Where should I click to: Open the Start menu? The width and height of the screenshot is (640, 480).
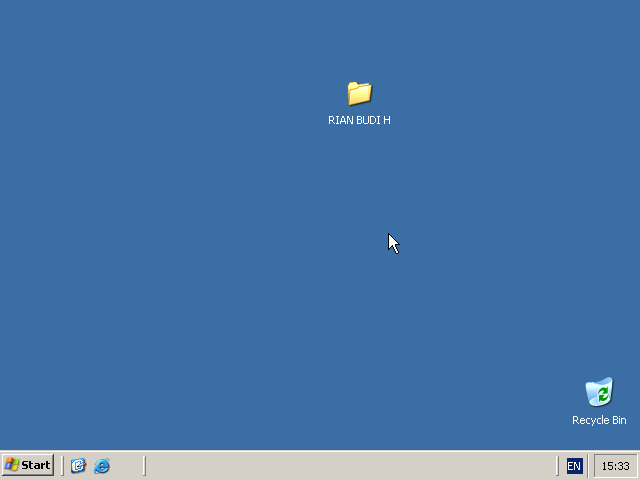pos(28,465)
